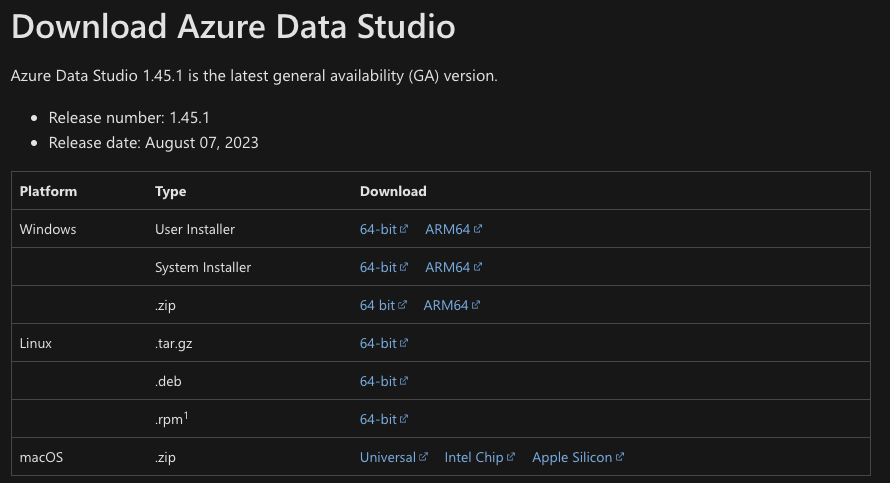Download Linux .rpm 64-bit package
The image size is (890, 483).
pyautogui.click(x=384, y=419)
